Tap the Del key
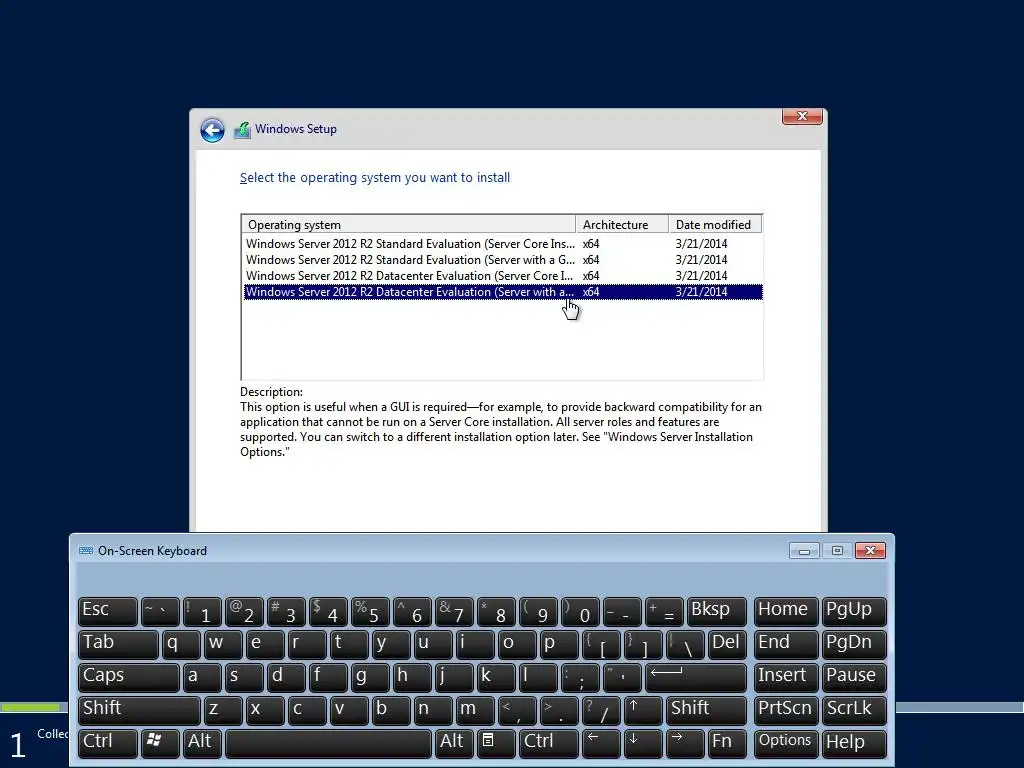The width and height of the screenshot is (1024, 768). click(727, 644)
